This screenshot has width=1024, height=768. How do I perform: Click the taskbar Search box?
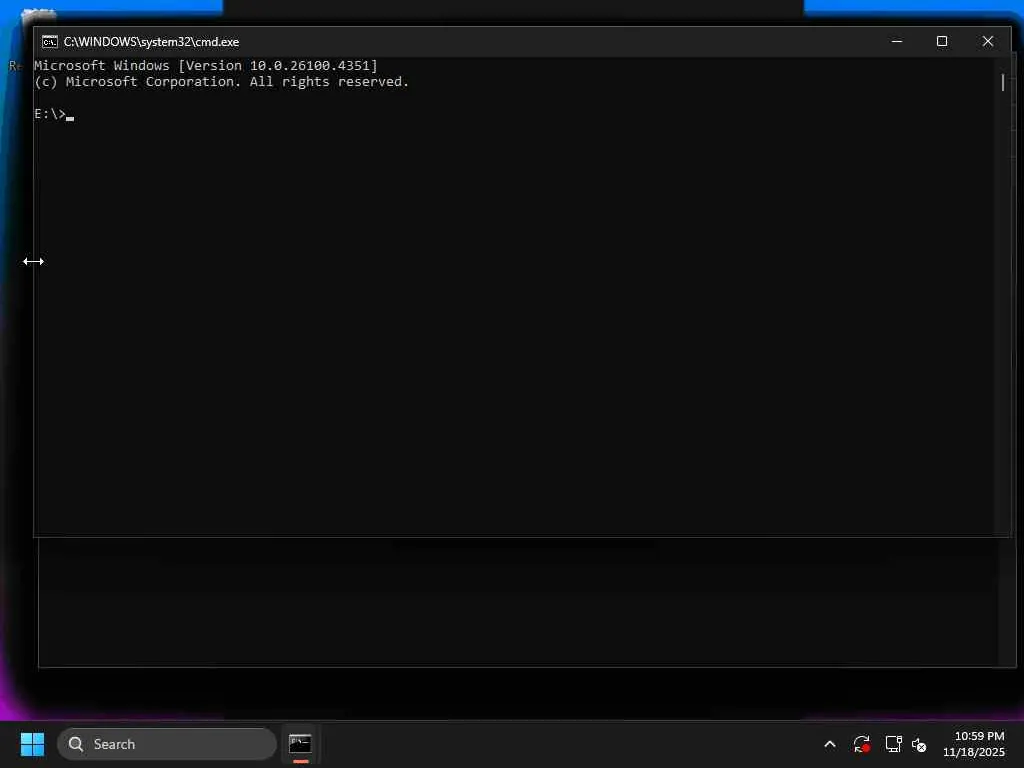pyautogui.click(x=167, y=744)
